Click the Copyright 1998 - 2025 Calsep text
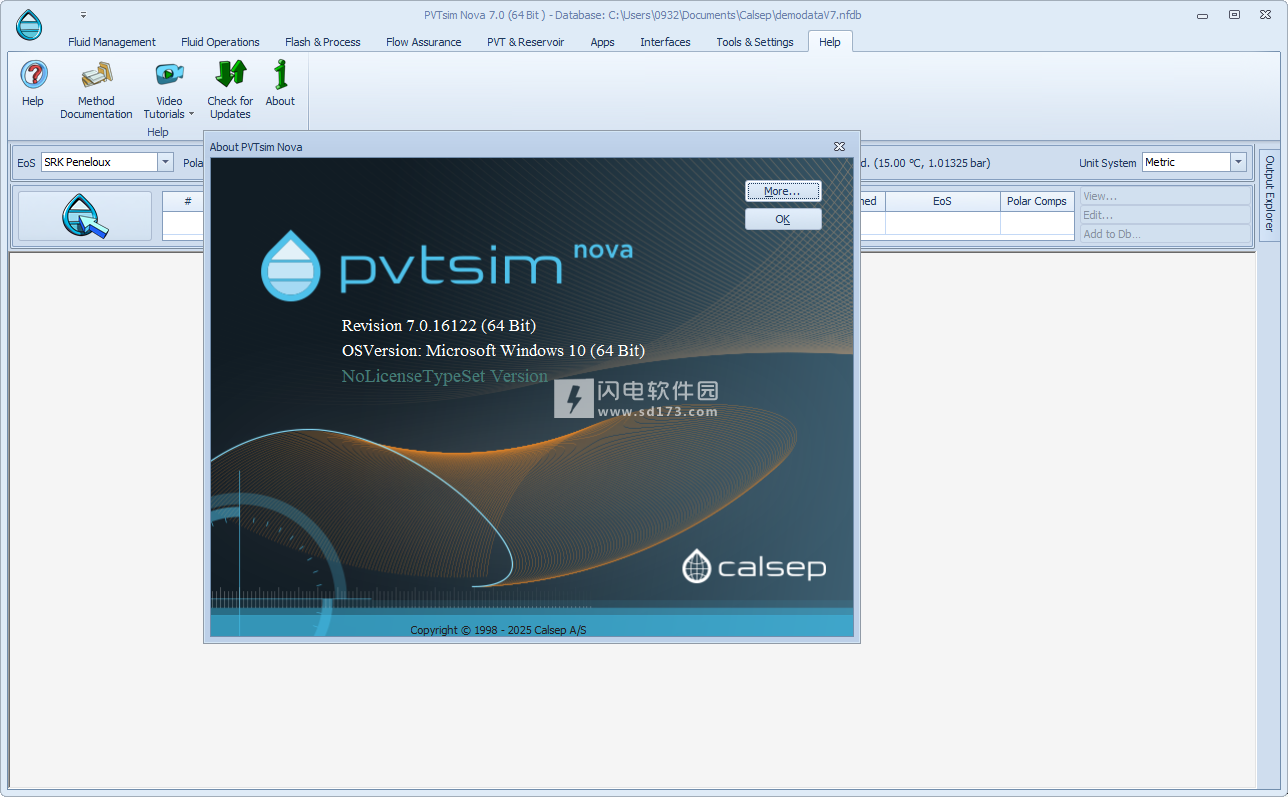This screenshot has width=1288, height=797. click(498, 630)
